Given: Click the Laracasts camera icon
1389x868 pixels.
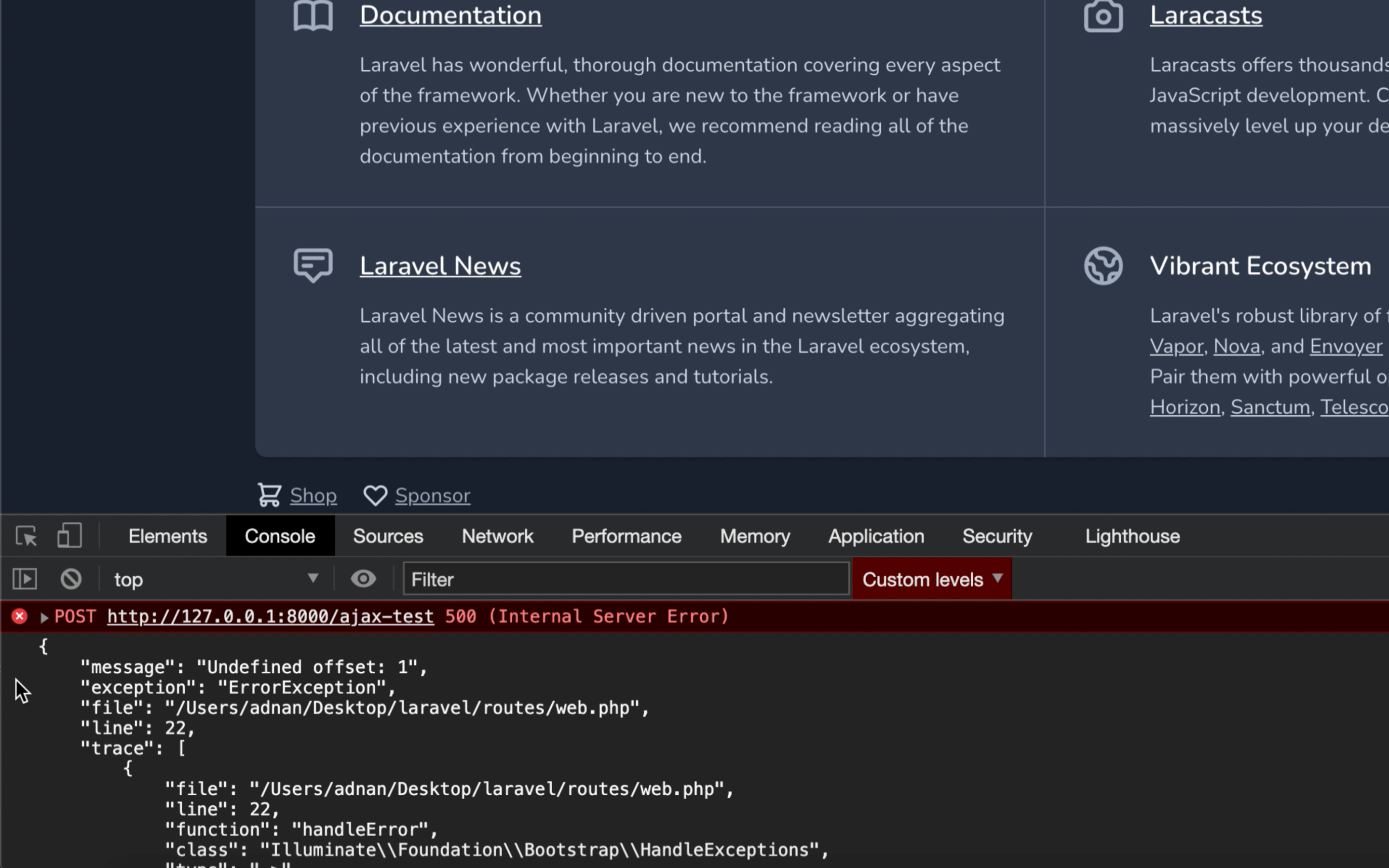Looking at the screenshot, I should click(x=1103, y=15).
